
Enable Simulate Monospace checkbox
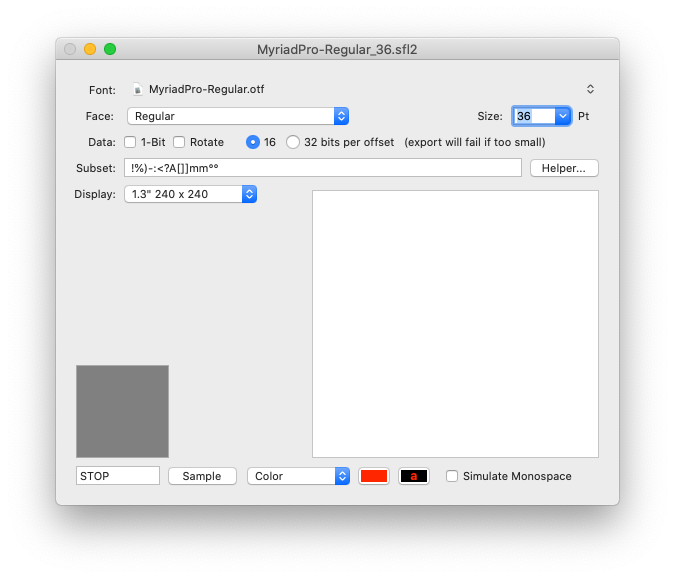(x=452, y=476)
